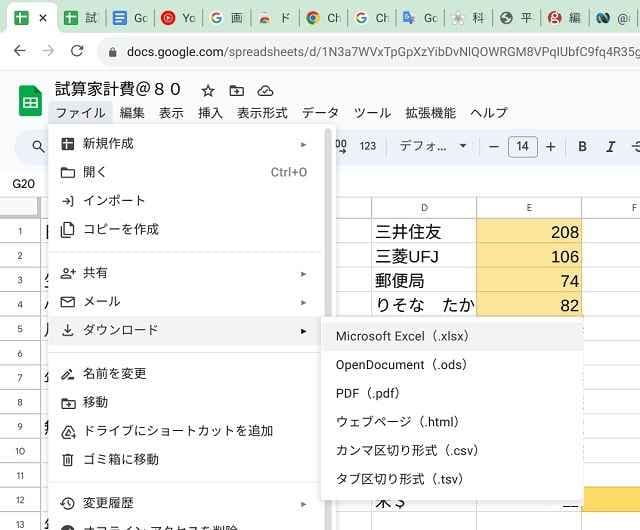Toggle bold formatting in toolbar

coord(583,147)
